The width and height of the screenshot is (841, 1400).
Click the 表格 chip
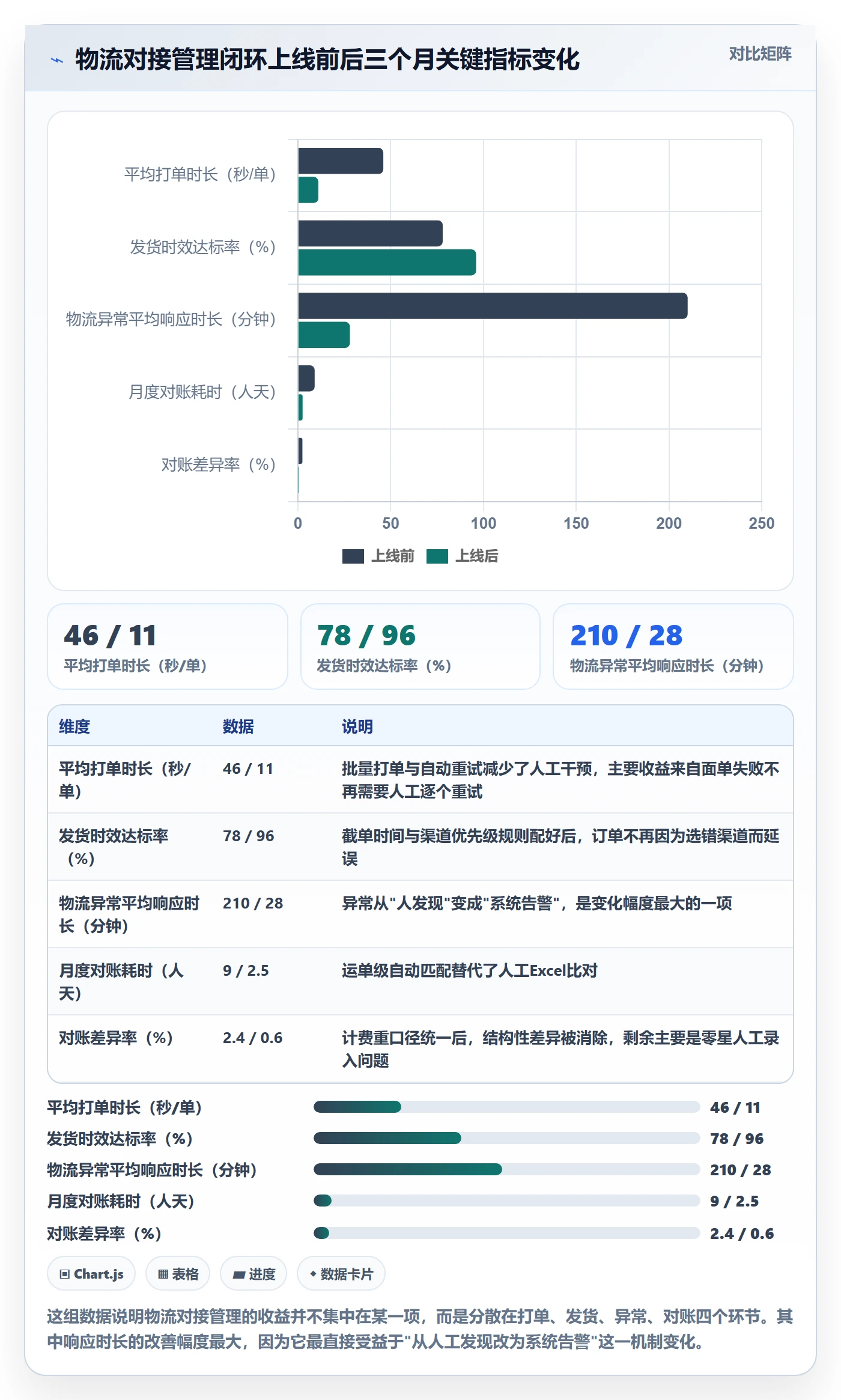point(178,1274)
